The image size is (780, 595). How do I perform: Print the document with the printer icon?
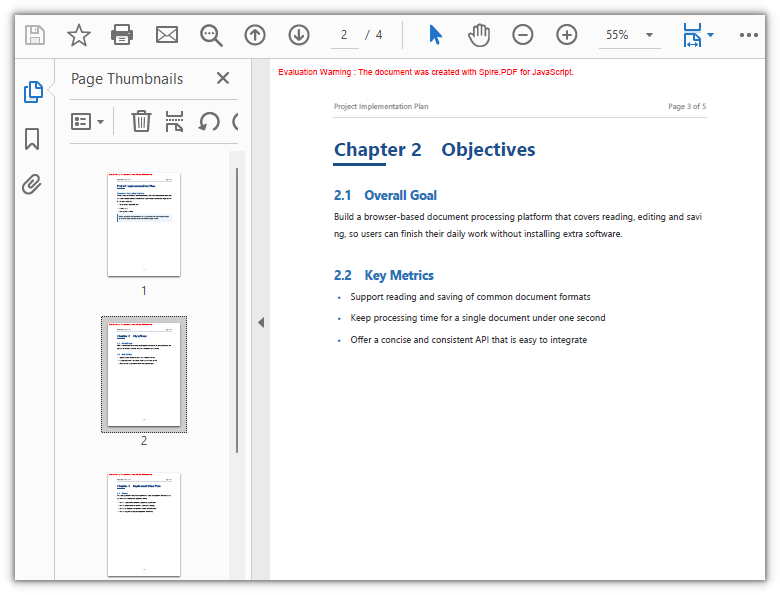coord(122,35)
